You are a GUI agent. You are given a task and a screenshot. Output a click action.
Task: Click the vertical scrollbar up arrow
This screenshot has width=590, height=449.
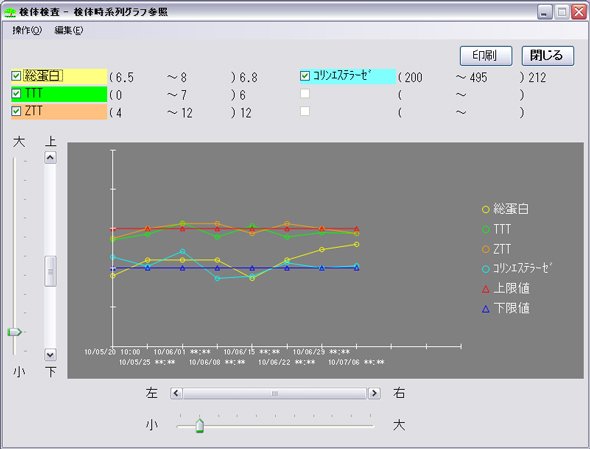50,157
